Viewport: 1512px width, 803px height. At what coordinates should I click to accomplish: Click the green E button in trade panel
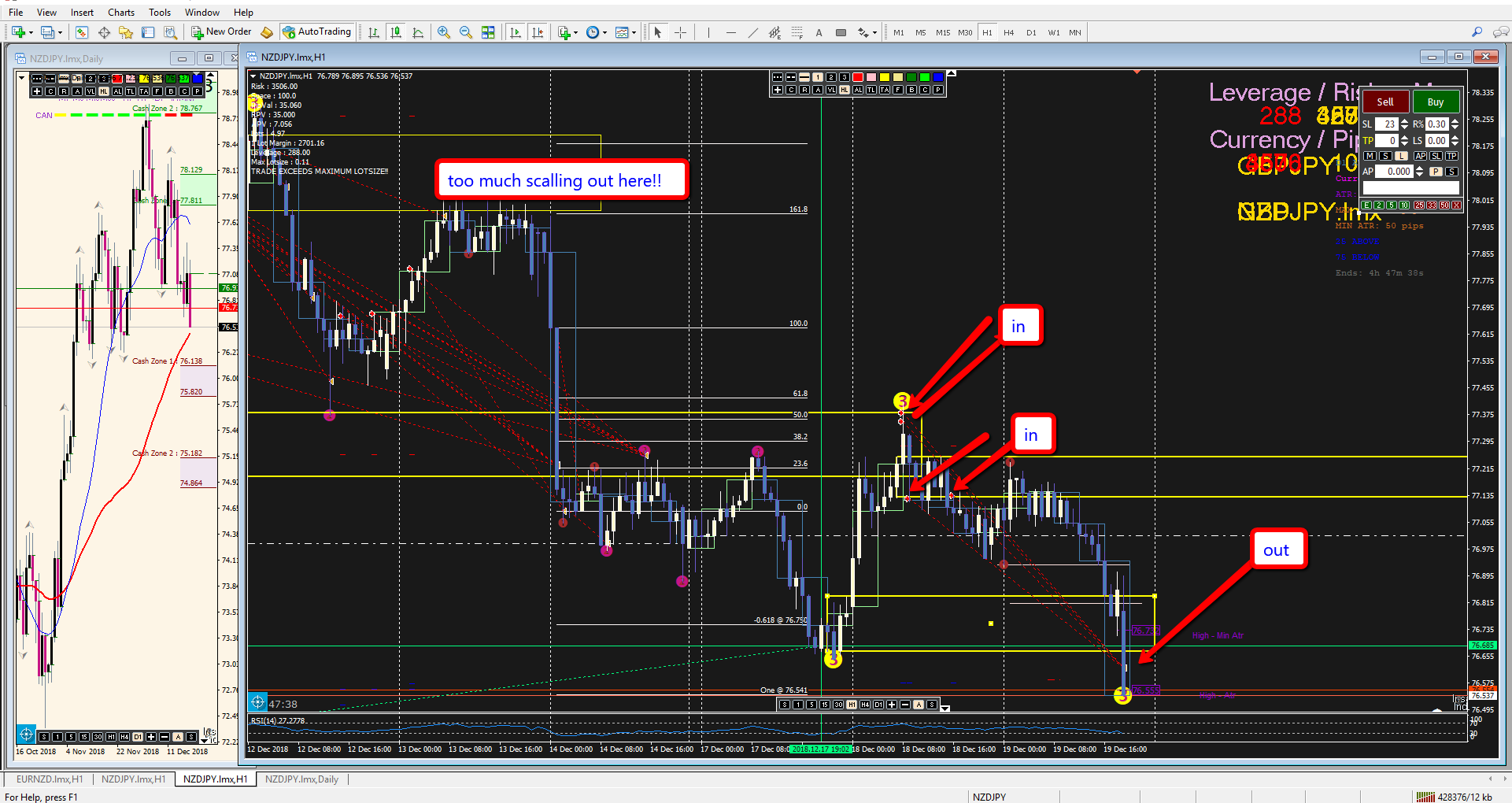tap(1366, 205)
